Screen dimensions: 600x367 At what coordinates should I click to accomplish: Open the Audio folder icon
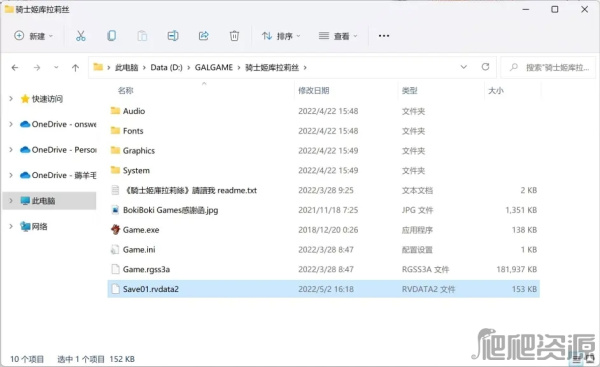click(115, 111)
